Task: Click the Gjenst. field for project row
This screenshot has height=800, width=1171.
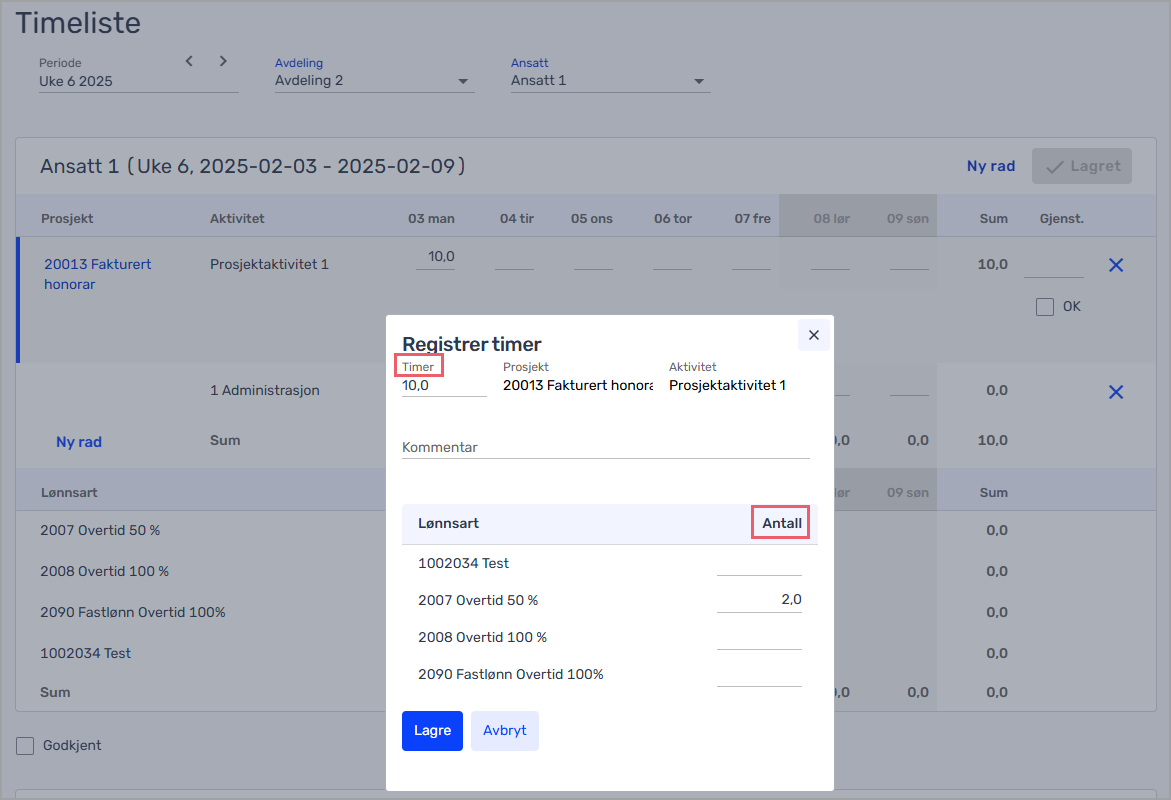Action: (1054, 266)
